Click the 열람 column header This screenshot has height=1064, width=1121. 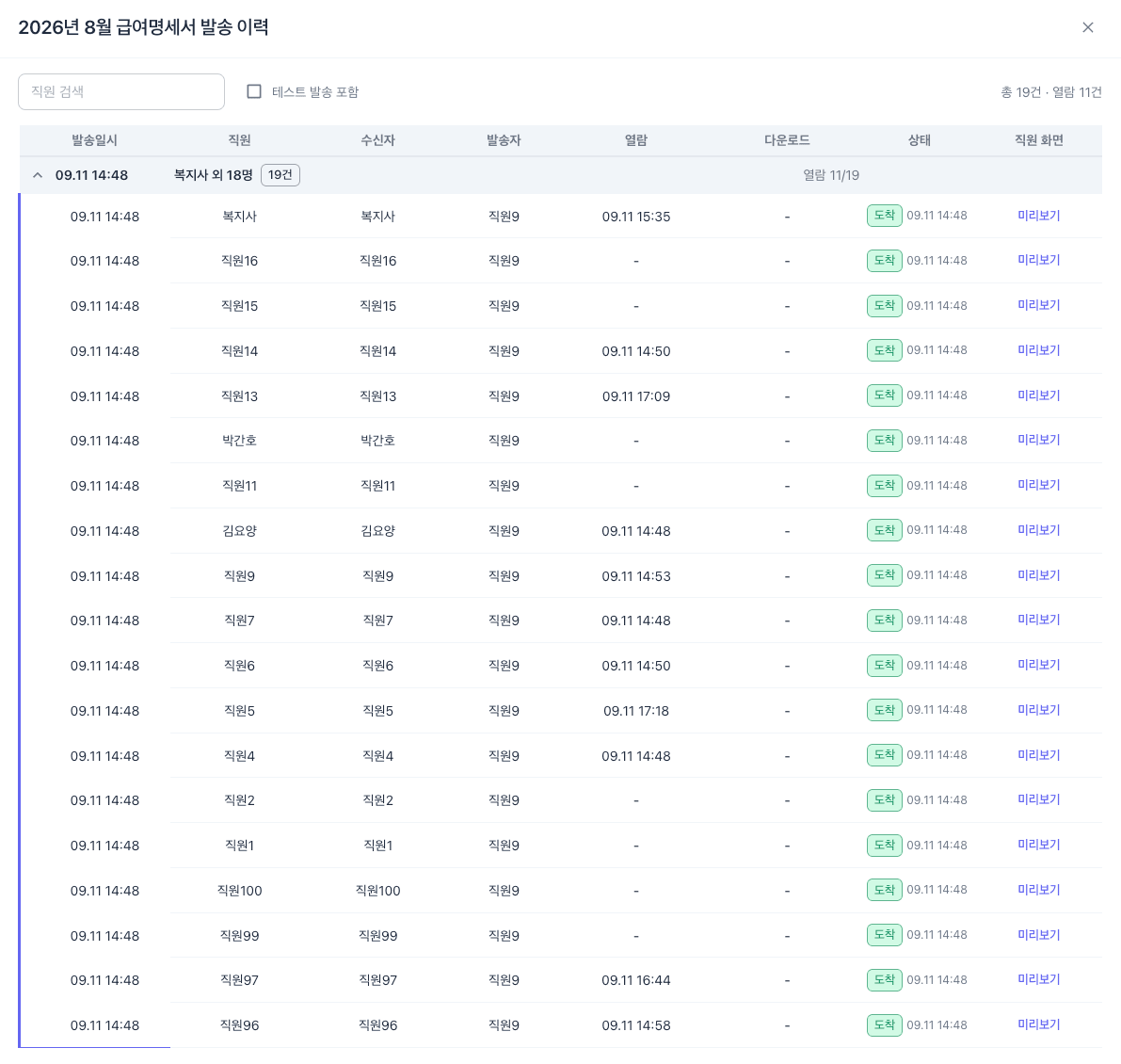(636, 140)
